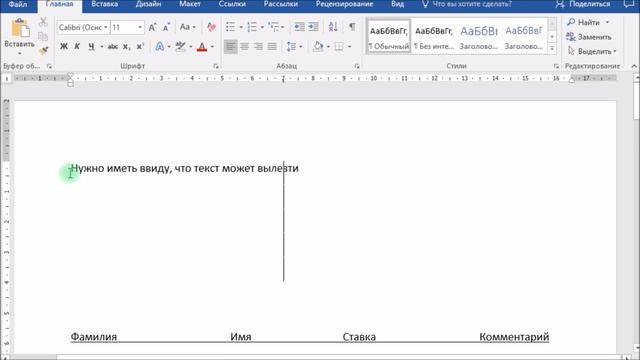The image size is (640, 360).
Task: Switch to the Вставка tab
Action: click(x=104, y=4)
